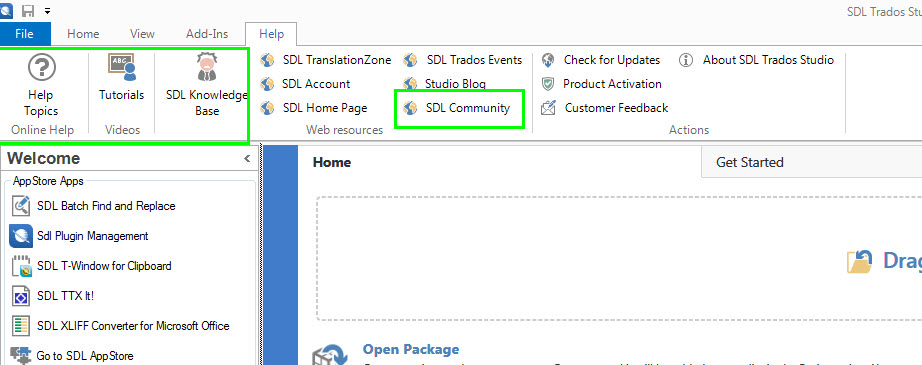This screenshot has height=365, width=922.
Task: Click the Check for Updates icon
Action: [548, 60]
